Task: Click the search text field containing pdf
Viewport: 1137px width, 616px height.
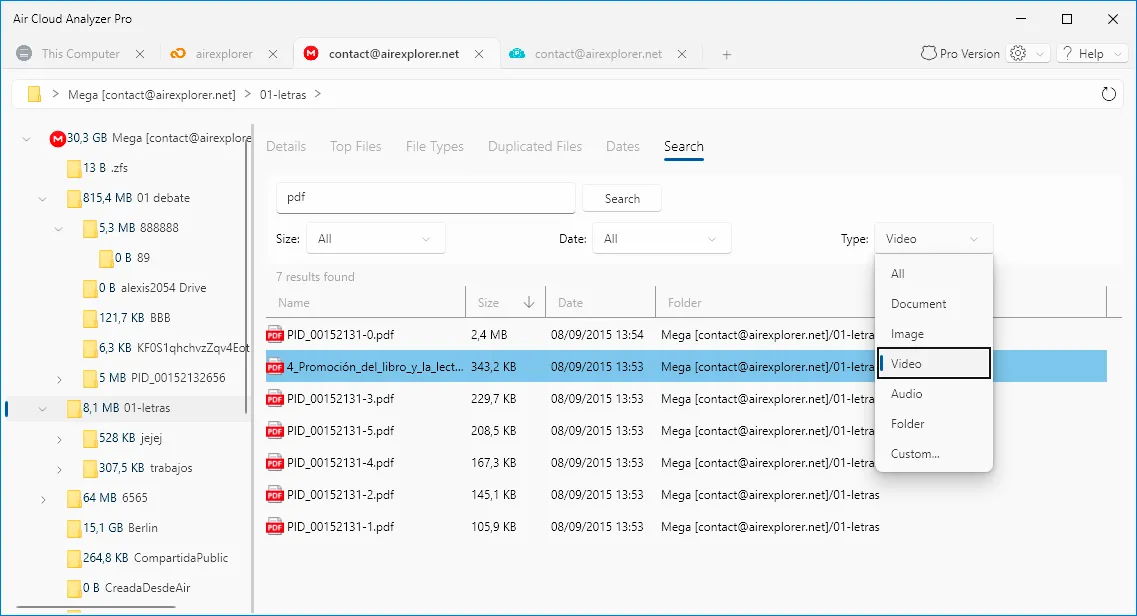Action: point(426,198)
